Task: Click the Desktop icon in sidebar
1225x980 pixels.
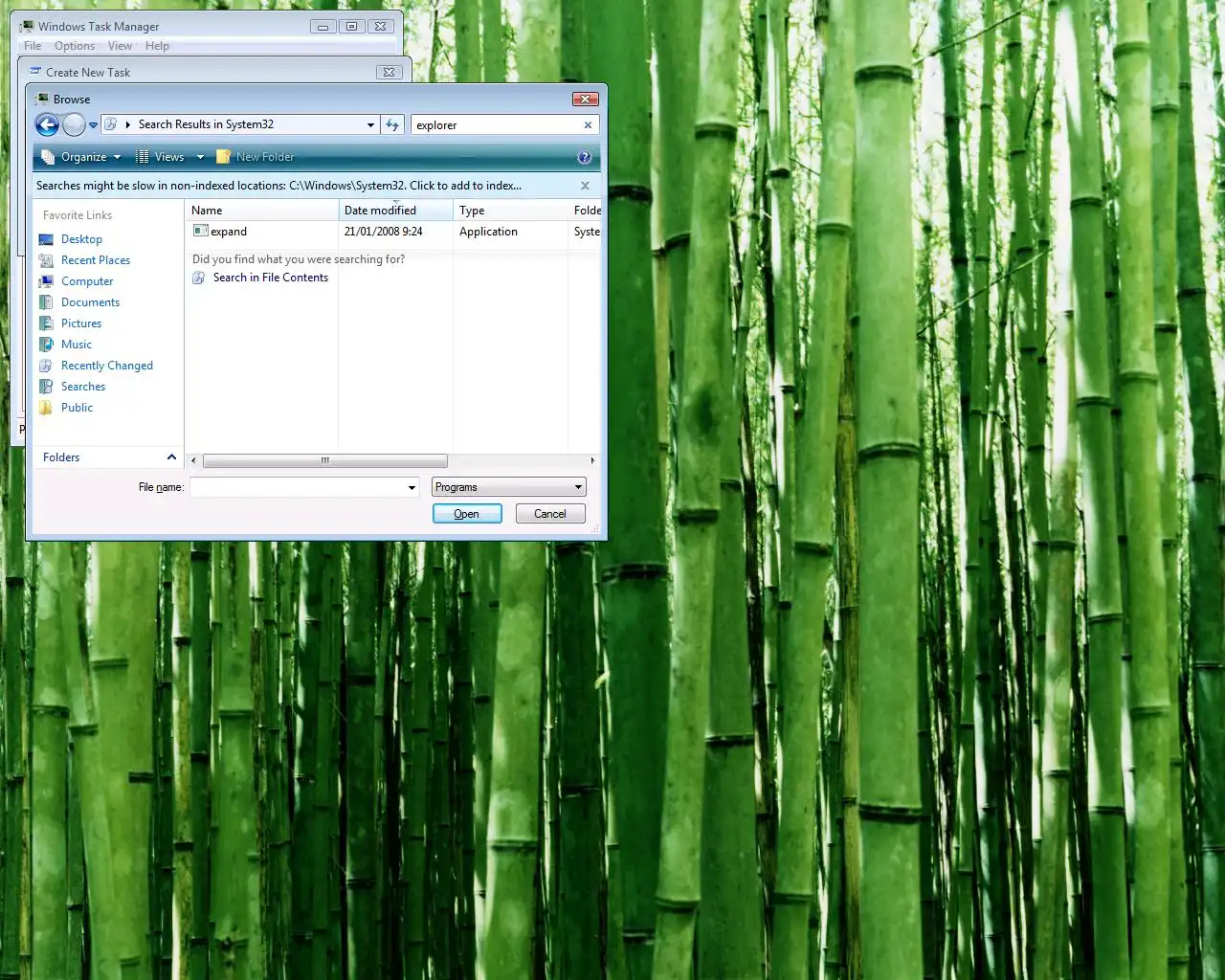Action: 46,239
